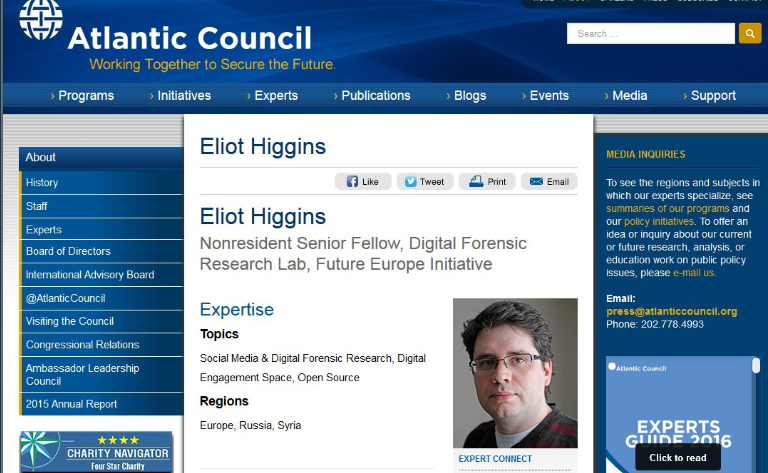Click the Eliot Higgins profile photo

pyautogui.click(x=515, y=373)
